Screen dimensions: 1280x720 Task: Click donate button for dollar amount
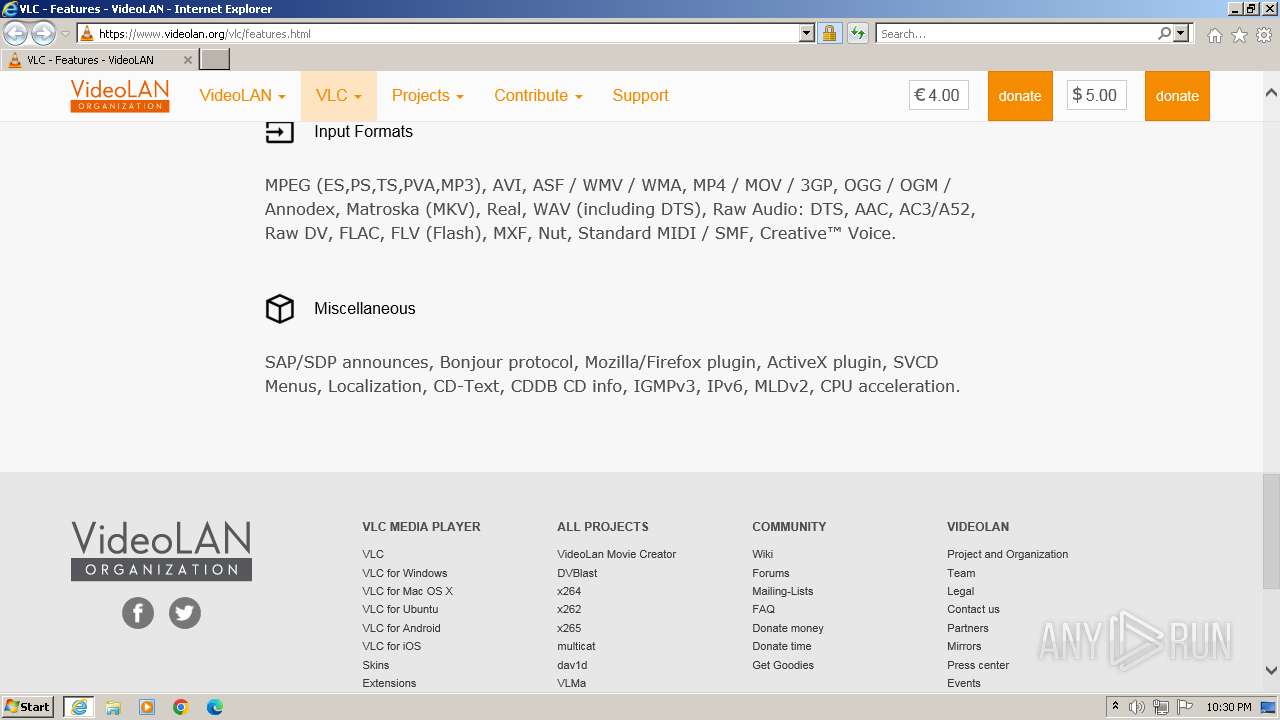click(1177, 96)
